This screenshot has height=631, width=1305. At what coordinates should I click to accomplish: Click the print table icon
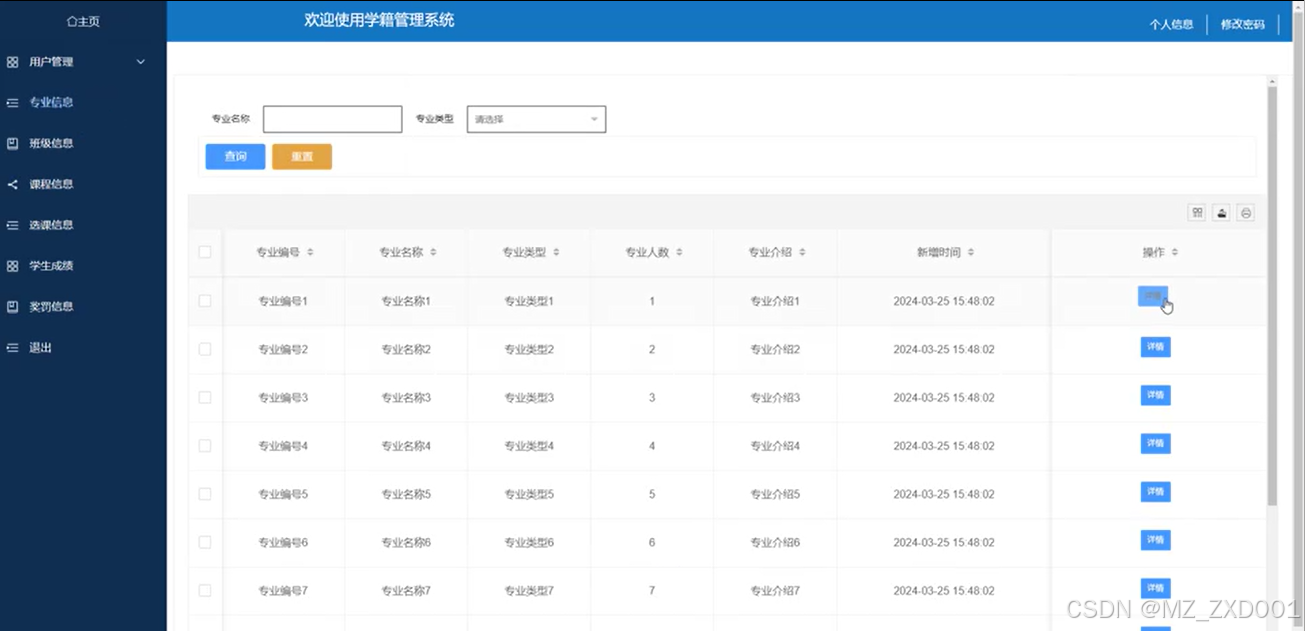coord(1246,213)
